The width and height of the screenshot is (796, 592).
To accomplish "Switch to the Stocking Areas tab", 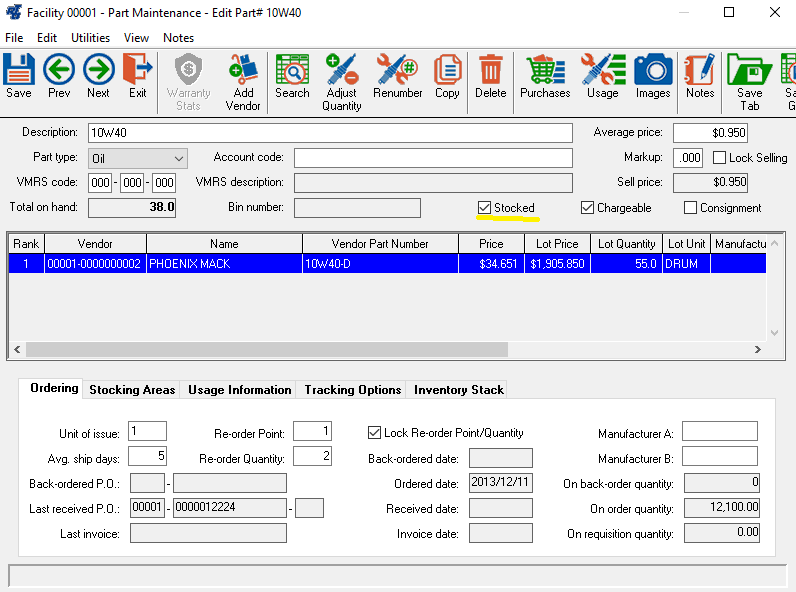I will tap(132, 390).
